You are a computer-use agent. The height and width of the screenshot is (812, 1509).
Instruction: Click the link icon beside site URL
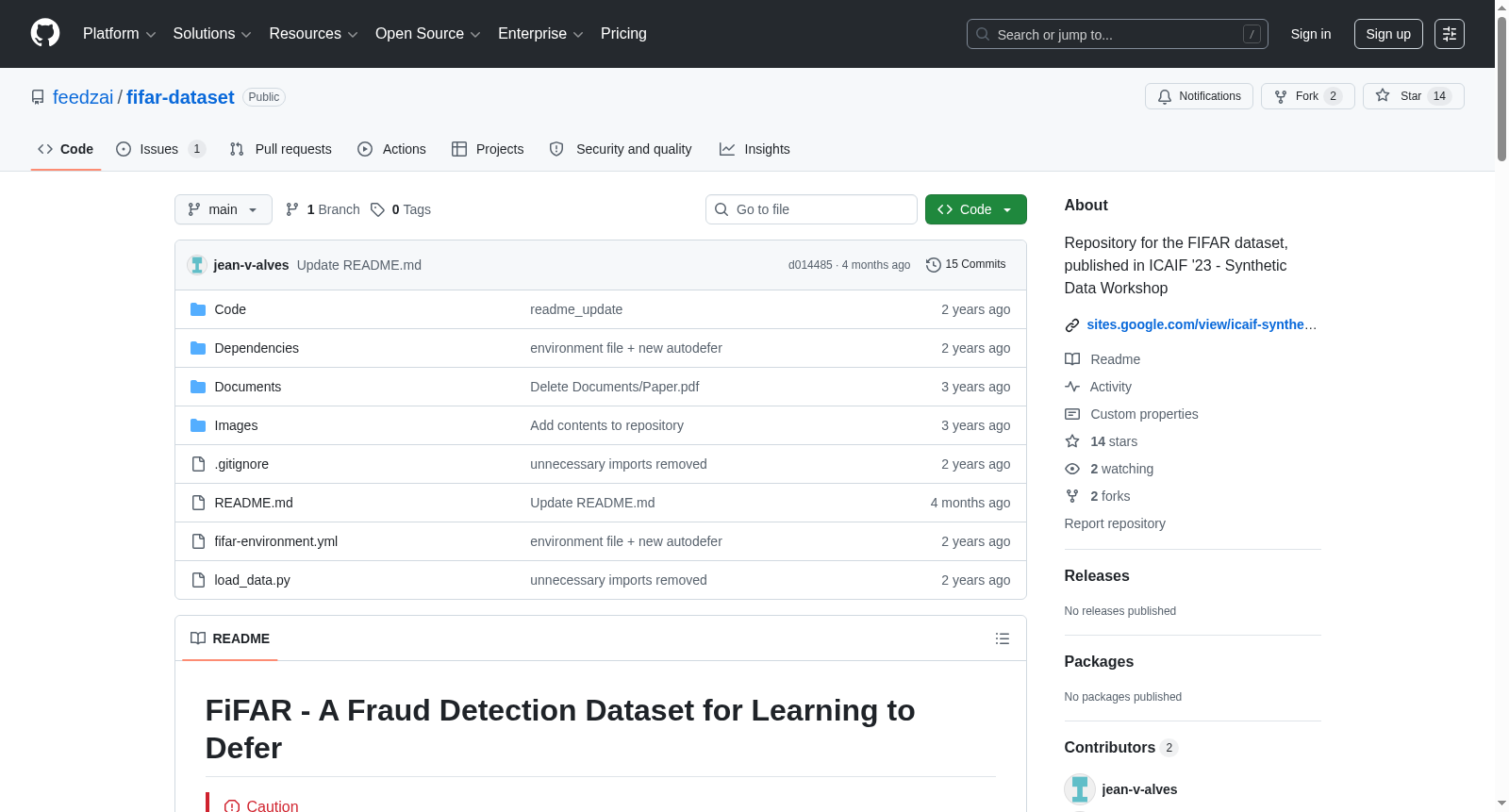pos(1072,325)
